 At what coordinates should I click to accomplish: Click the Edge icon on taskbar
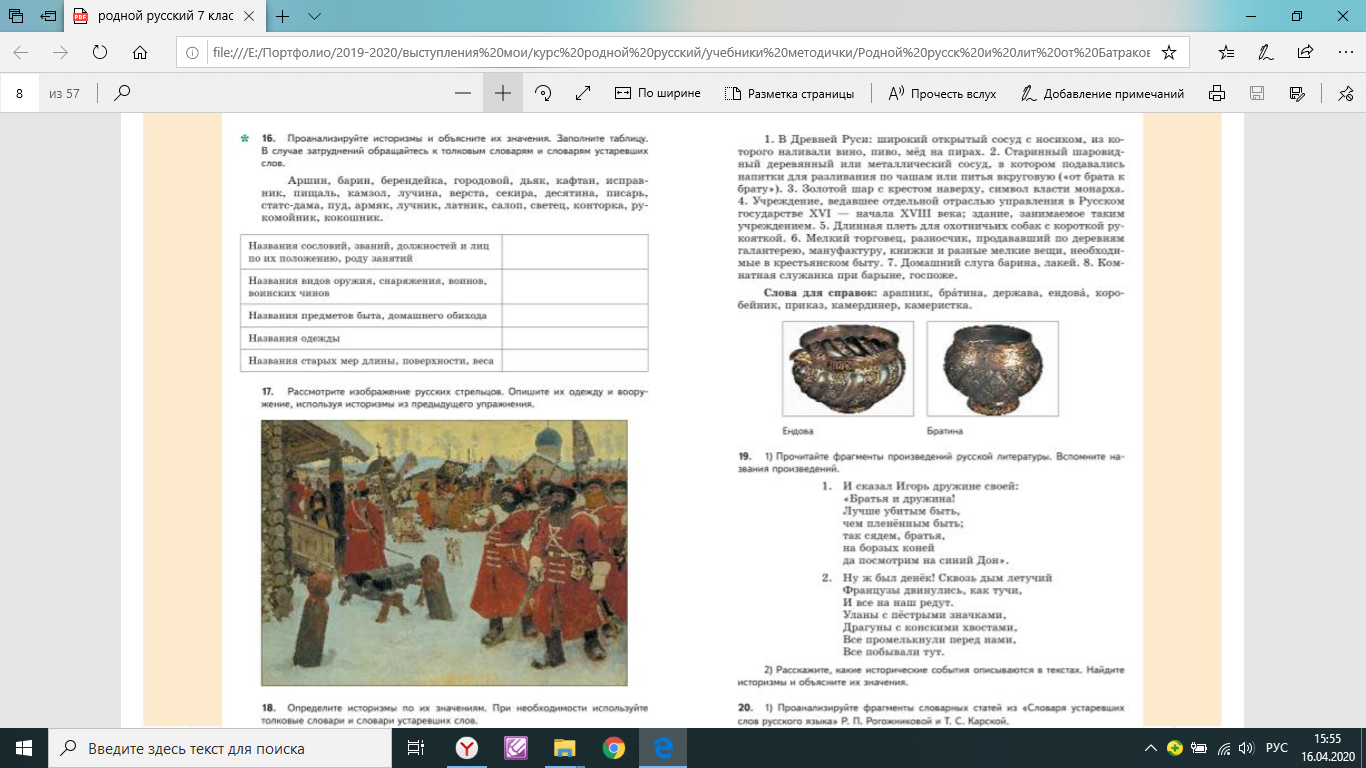click(x=663, y=748)
